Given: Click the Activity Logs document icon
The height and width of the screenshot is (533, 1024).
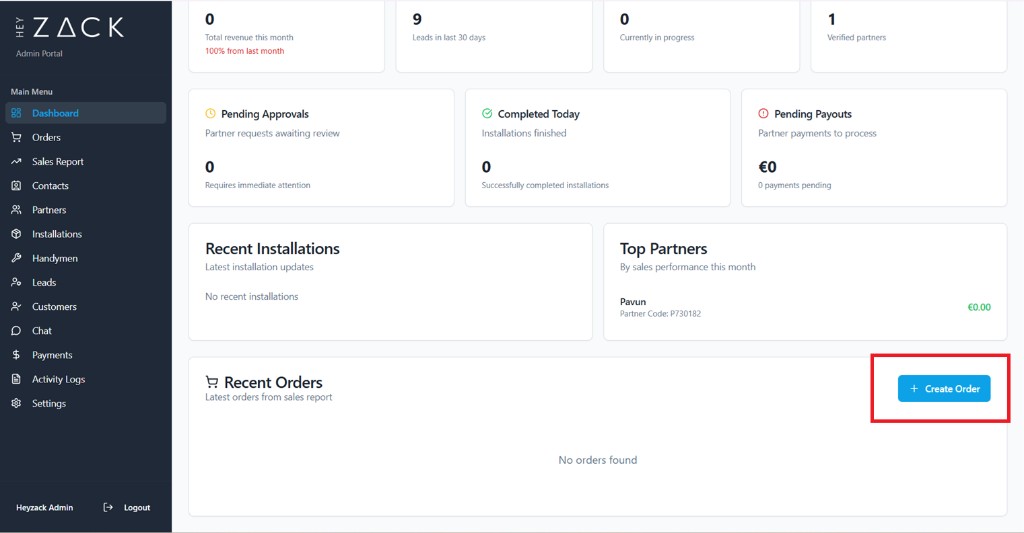Looking at the screenshot, I should [x=16, y=379].
